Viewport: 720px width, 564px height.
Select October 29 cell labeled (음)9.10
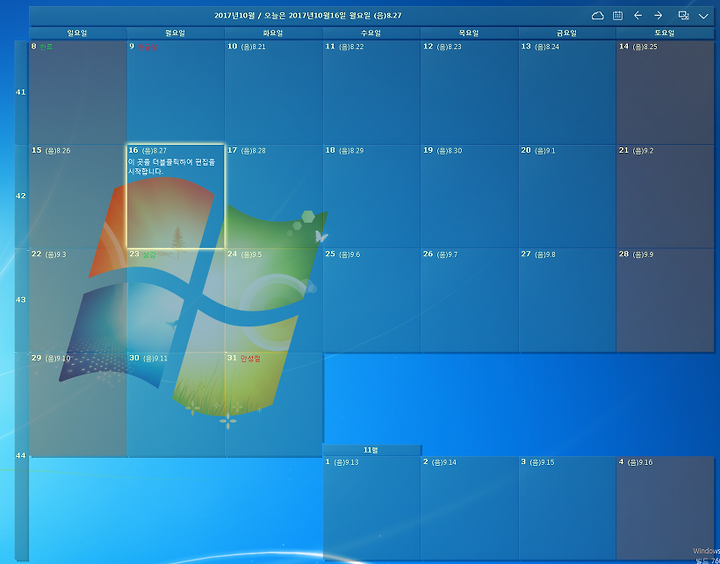[x=78, y=405]
